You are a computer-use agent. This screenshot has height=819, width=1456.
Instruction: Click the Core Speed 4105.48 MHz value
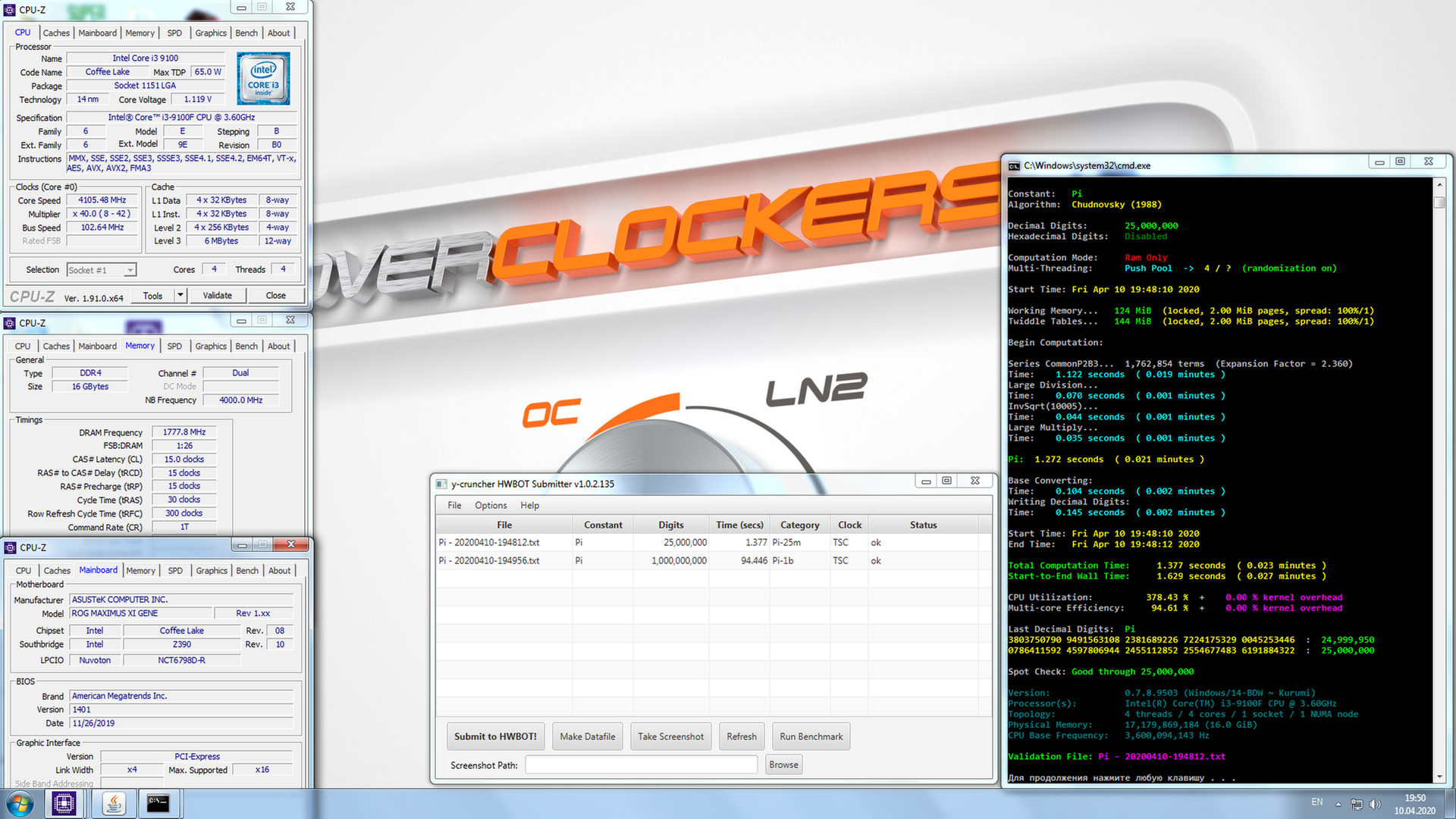(102, 200)
